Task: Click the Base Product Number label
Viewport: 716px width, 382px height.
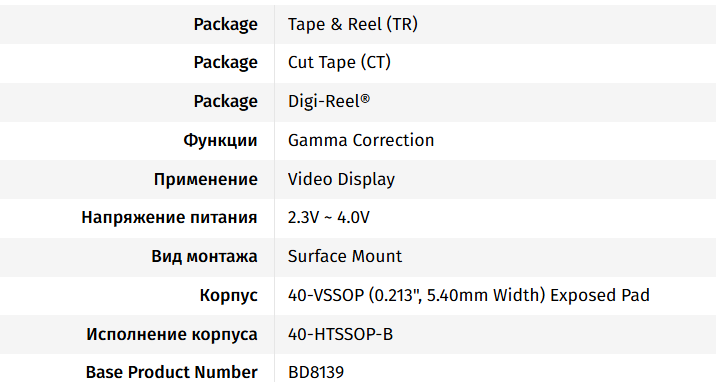Action: pyautogui.click(x=172, y=372)
